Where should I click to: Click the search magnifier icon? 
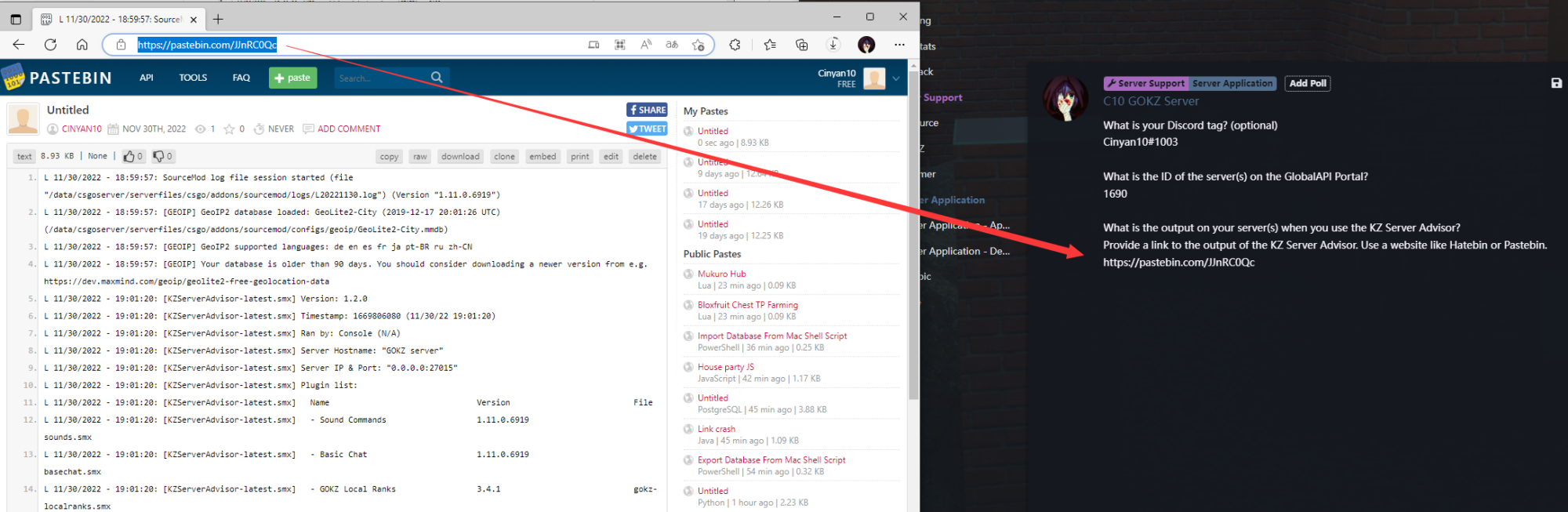(x=437, y=77)
